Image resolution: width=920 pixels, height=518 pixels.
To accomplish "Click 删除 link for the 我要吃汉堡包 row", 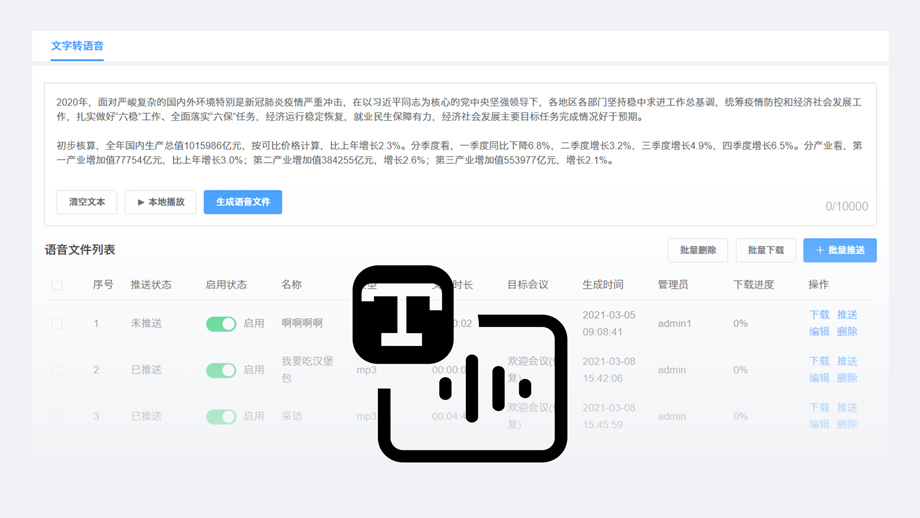I will pyautogui.click(x=847, y=378).
